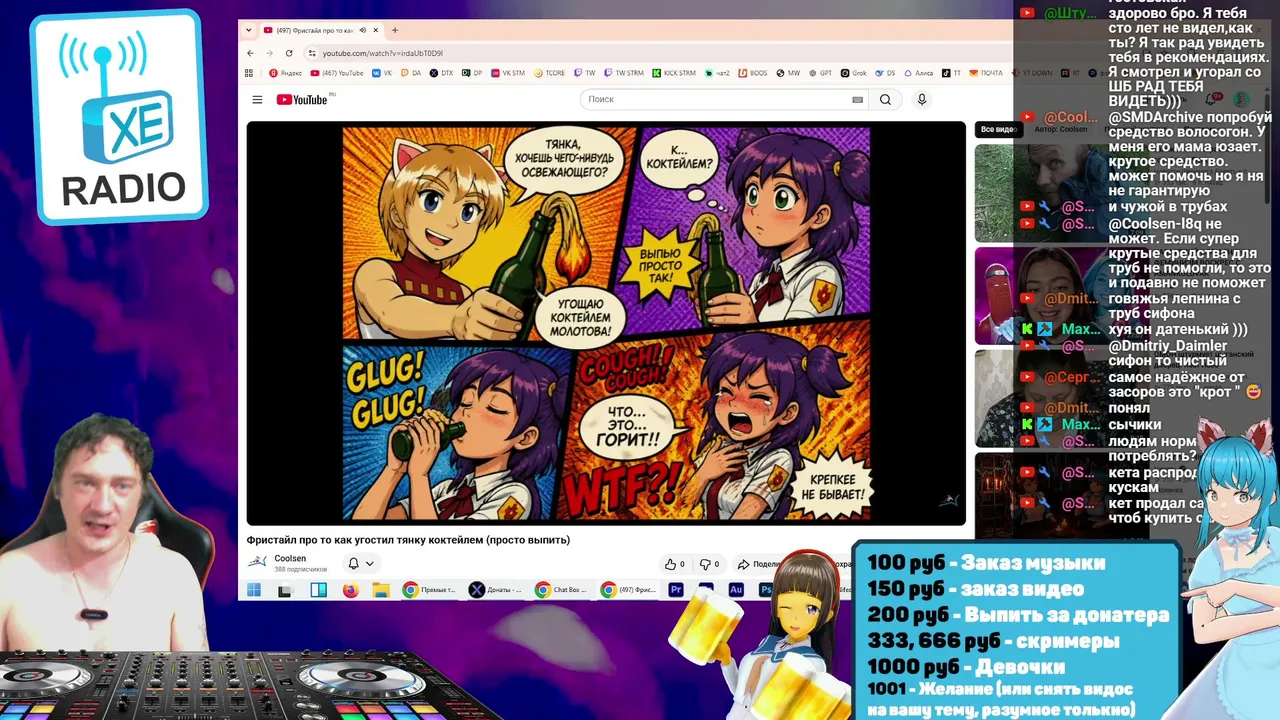This screenshot has width=1280, height=720.
Task: Switch to '(497) Фрис...' taskbar window
Action: pyautogui.click(x=628, y=590)
